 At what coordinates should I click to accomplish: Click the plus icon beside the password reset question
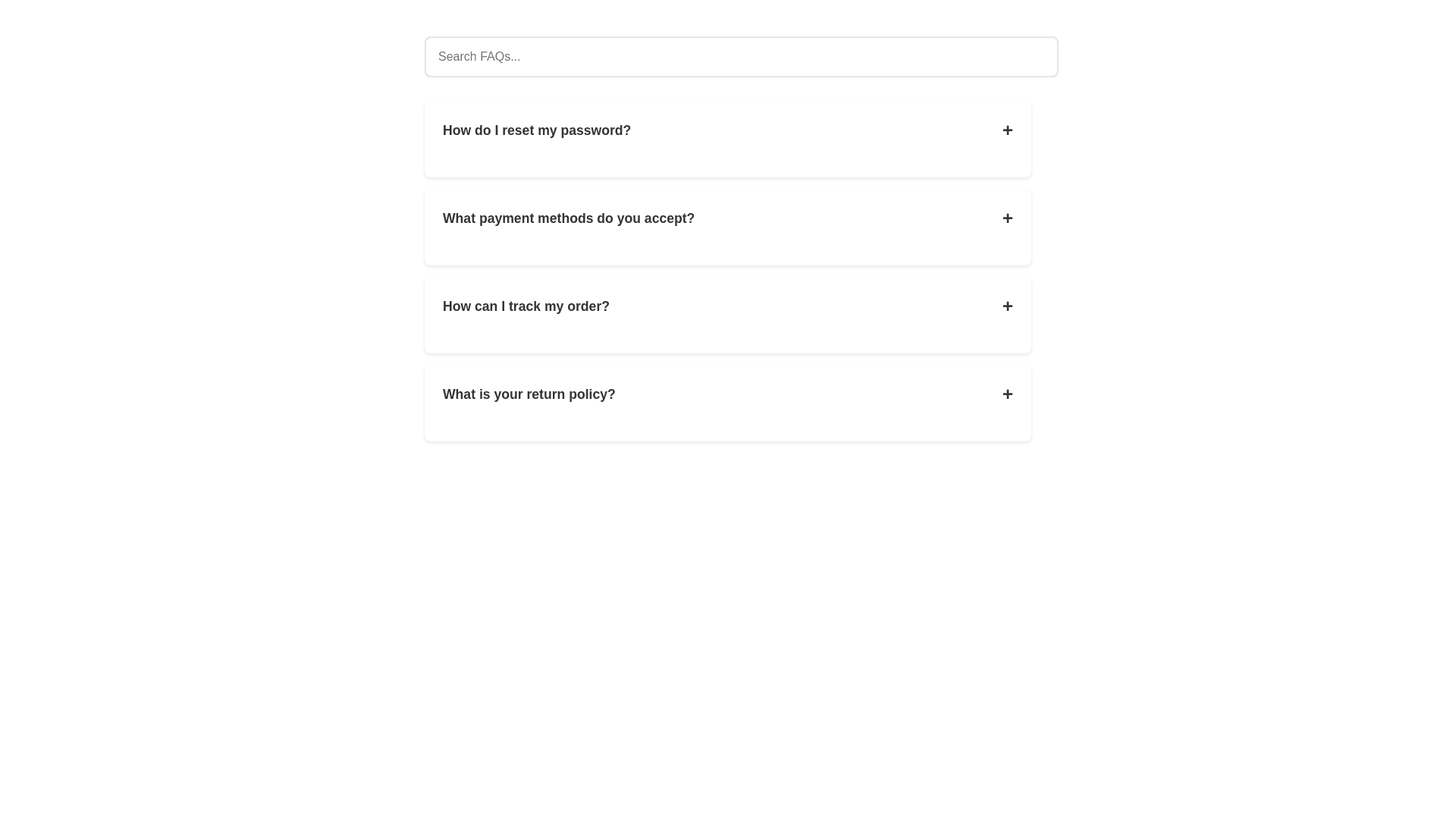click(1007, 130)
